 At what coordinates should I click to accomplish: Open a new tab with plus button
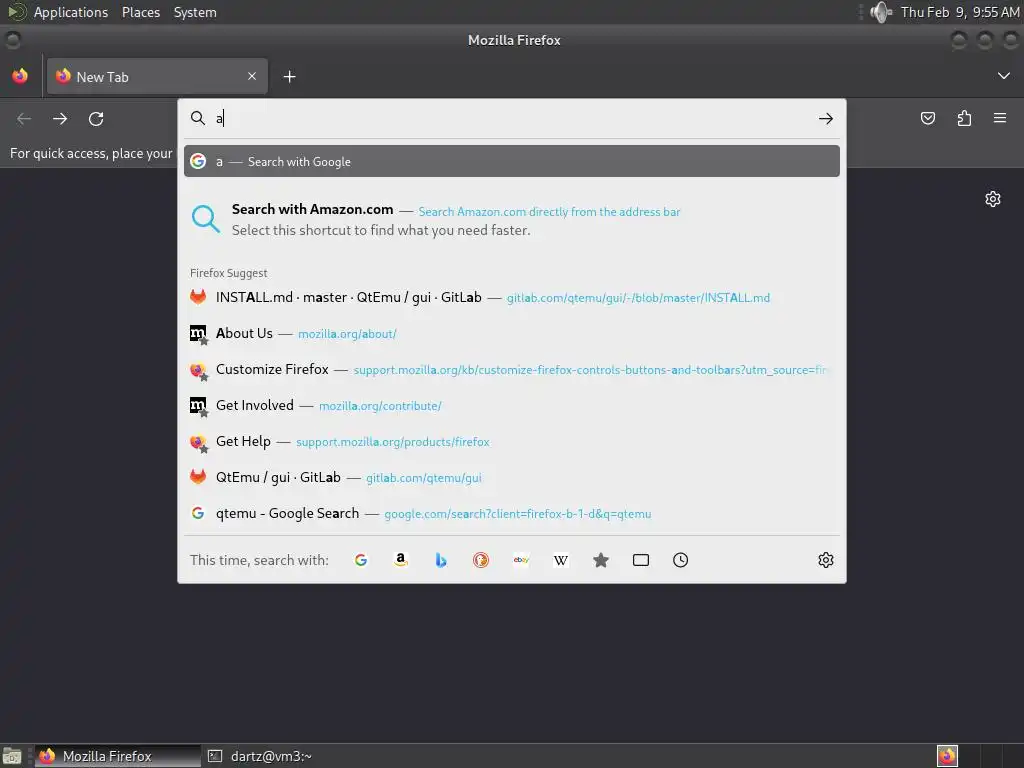pos(289,77)
